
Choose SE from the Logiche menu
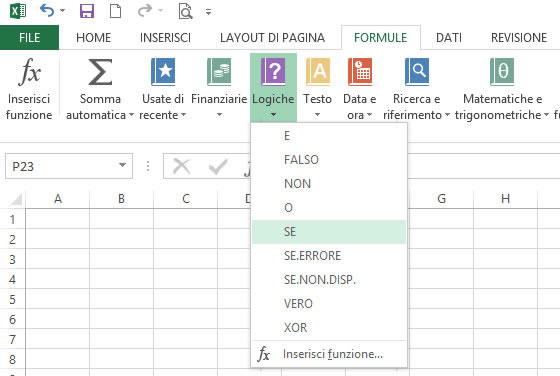[329, 232]
